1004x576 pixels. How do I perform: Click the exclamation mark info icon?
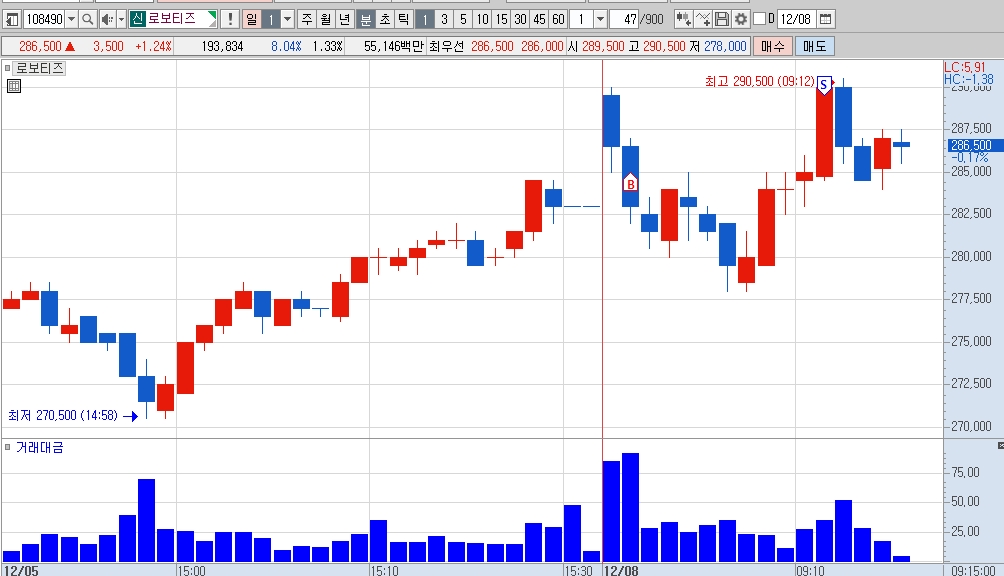(x=230, y=19)
